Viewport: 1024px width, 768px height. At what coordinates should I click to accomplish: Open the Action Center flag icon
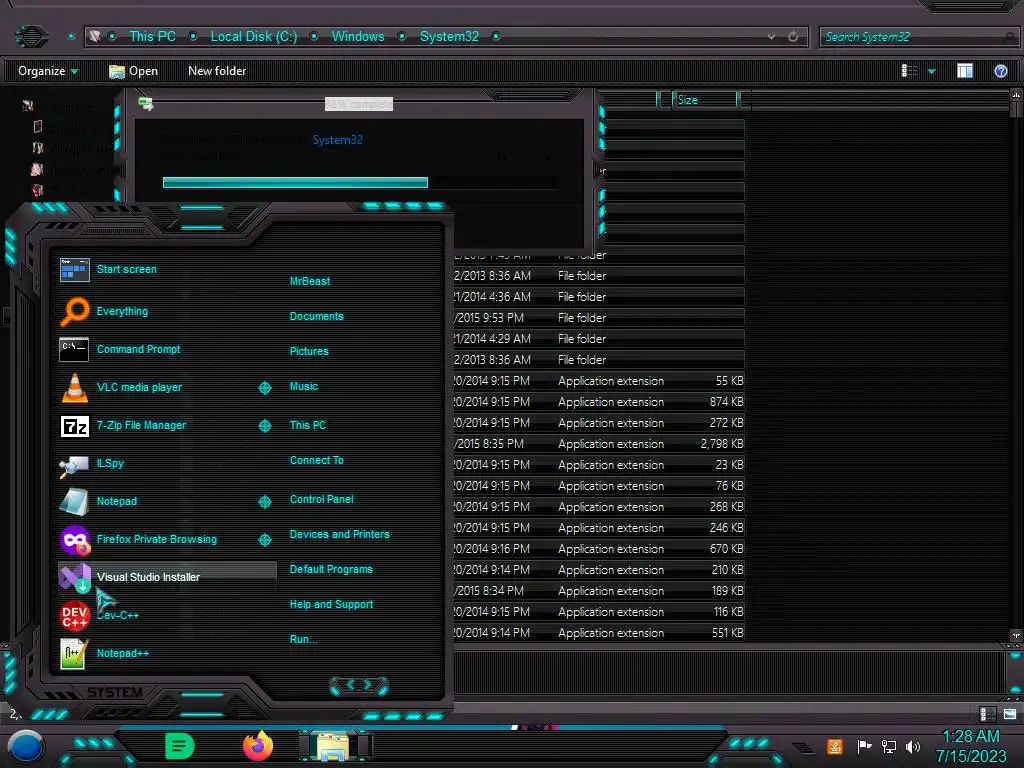coord(864,746)
